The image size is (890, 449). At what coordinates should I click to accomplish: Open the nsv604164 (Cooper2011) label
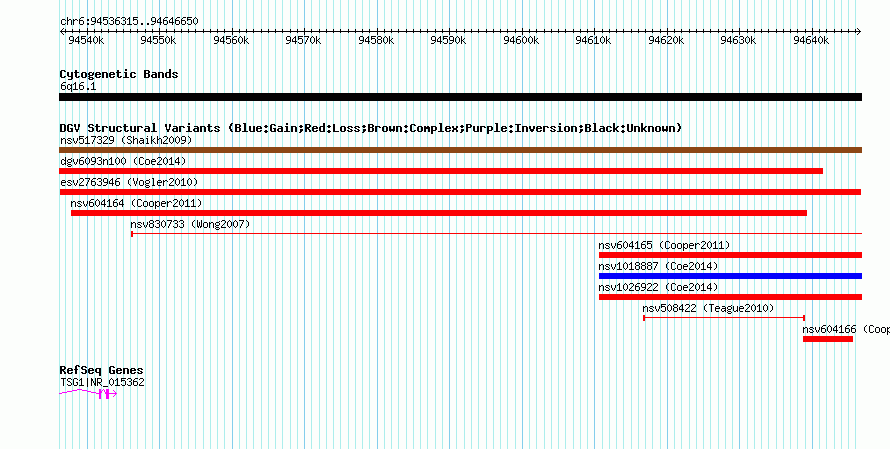(136, 203)
